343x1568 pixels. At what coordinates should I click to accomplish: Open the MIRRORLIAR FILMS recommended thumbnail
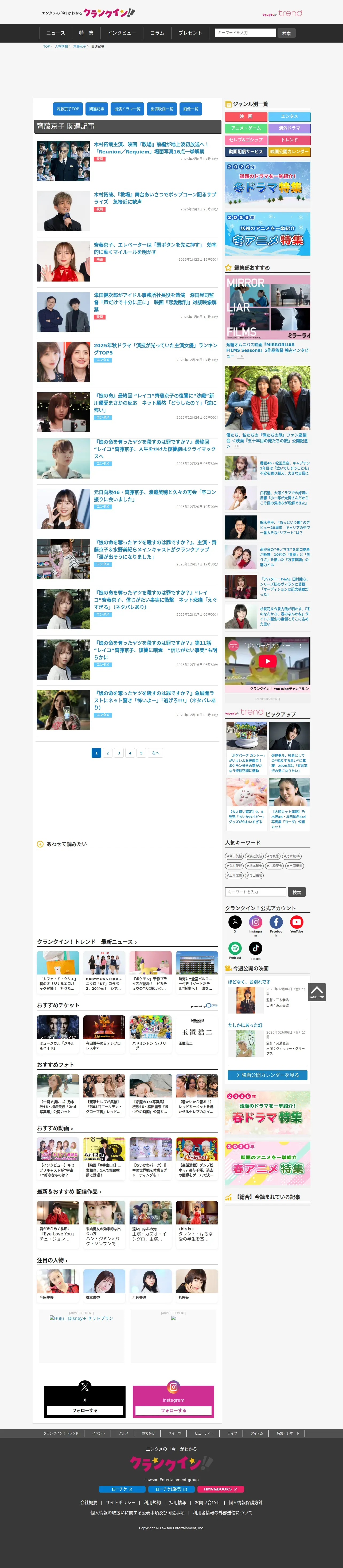268,307
